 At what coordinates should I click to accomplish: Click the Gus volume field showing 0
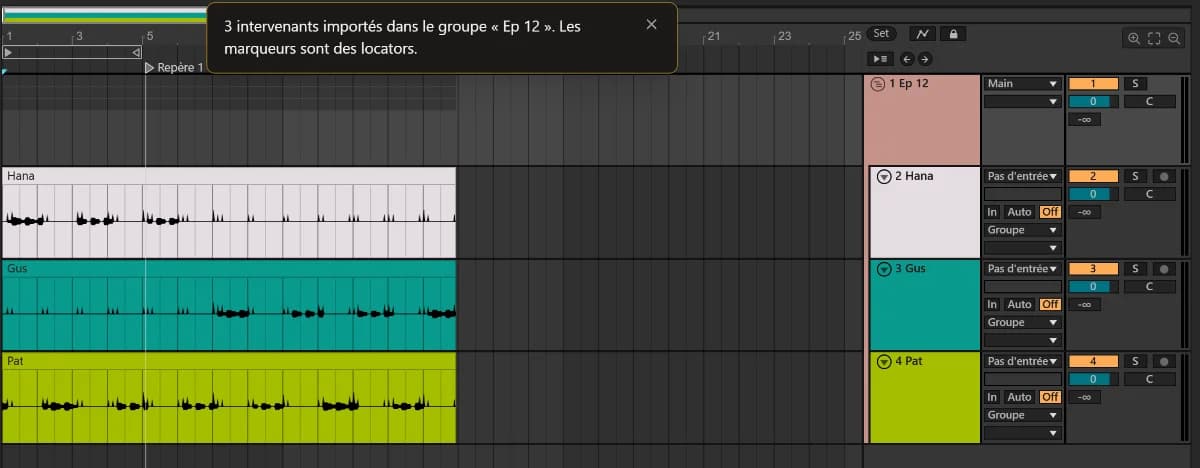1092,286
